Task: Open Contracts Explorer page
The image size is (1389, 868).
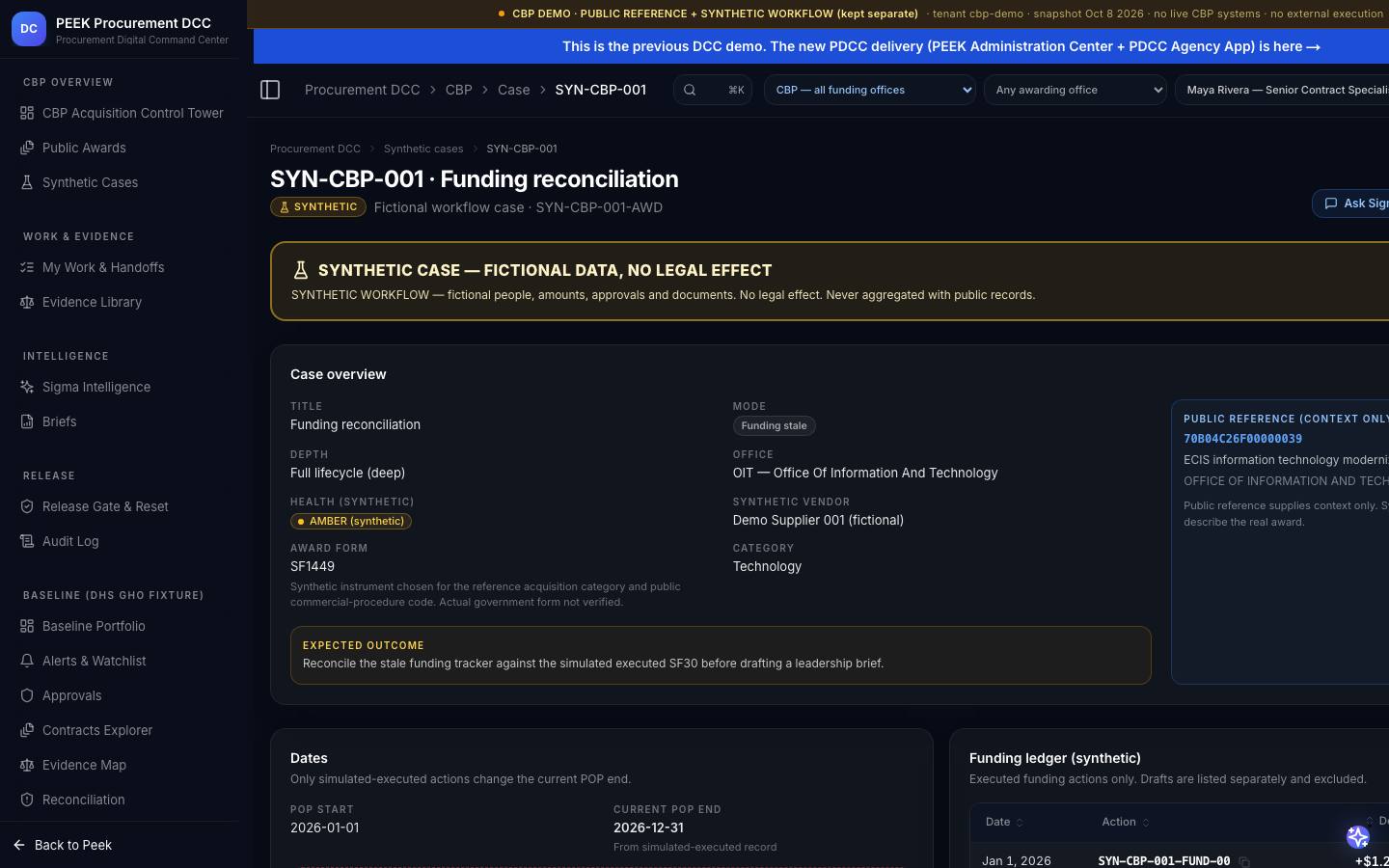Action: tap(120, 730)
